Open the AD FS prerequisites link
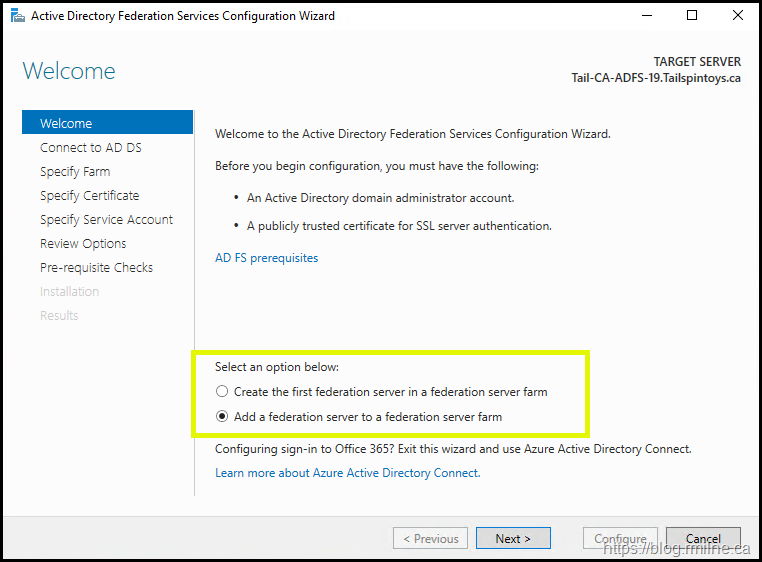 [266, 258]
